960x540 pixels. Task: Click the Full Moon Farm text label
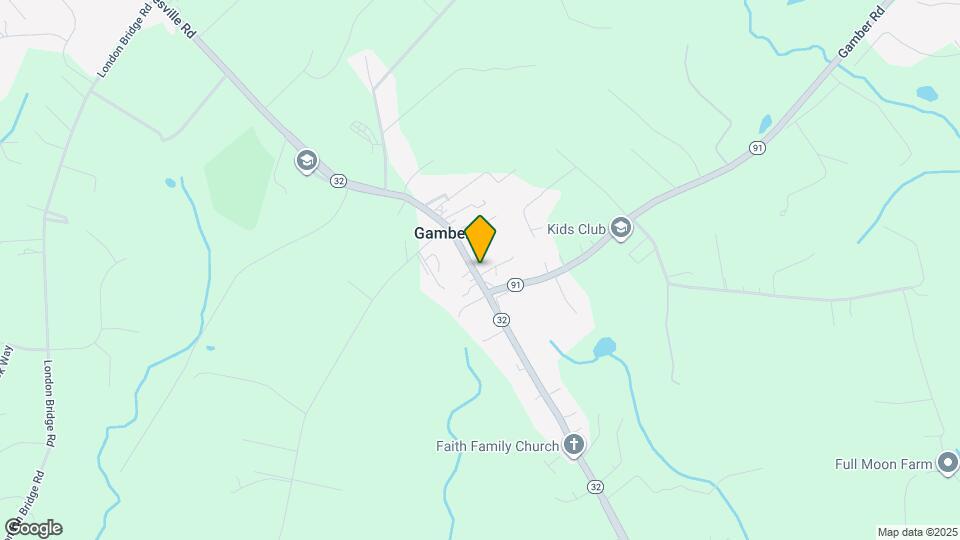[x=883, y=464]
